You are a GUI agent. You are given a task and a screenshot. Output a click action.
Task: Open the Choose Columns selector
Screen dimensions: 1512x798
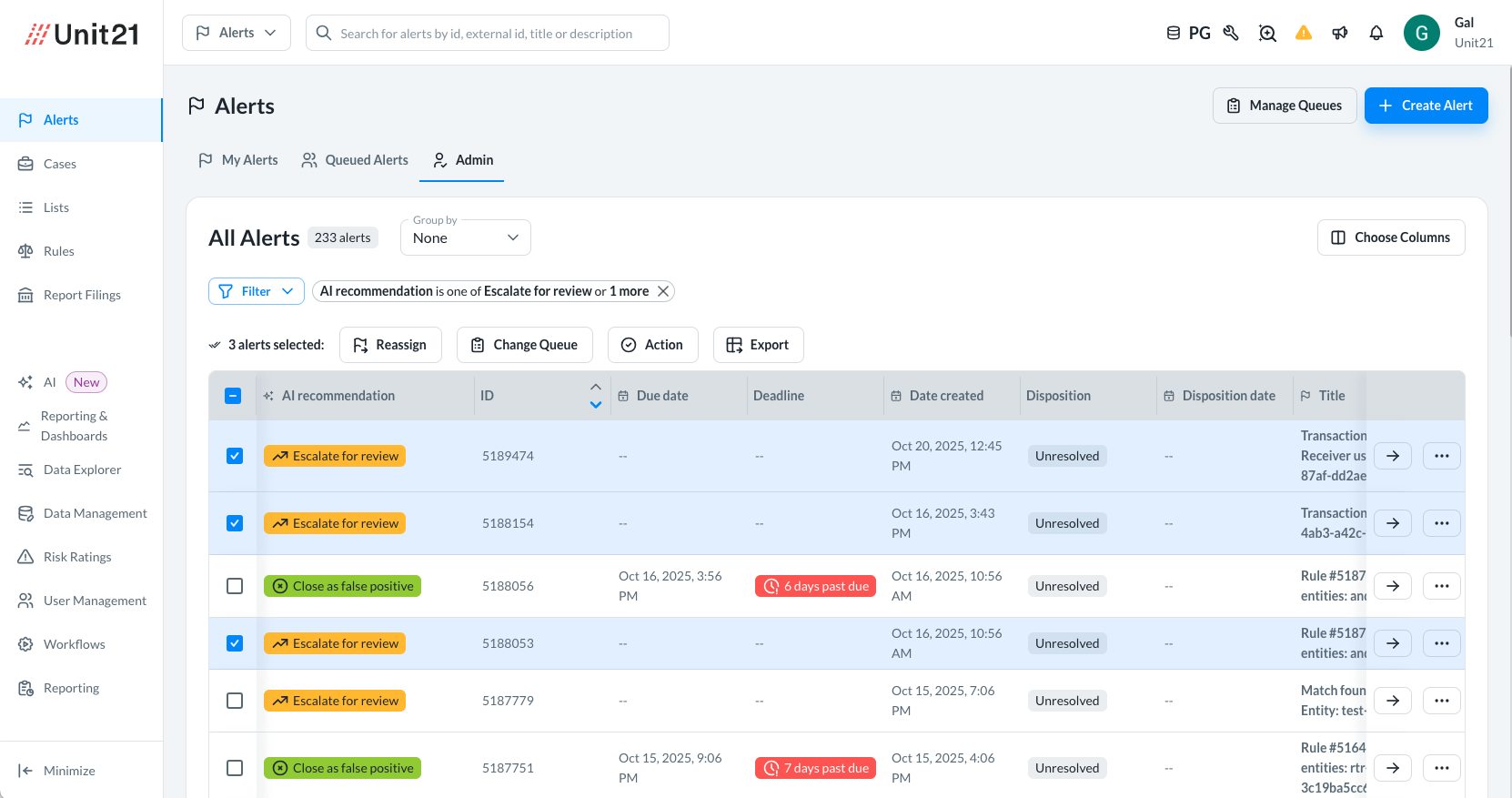click(x=1391, y=237)
